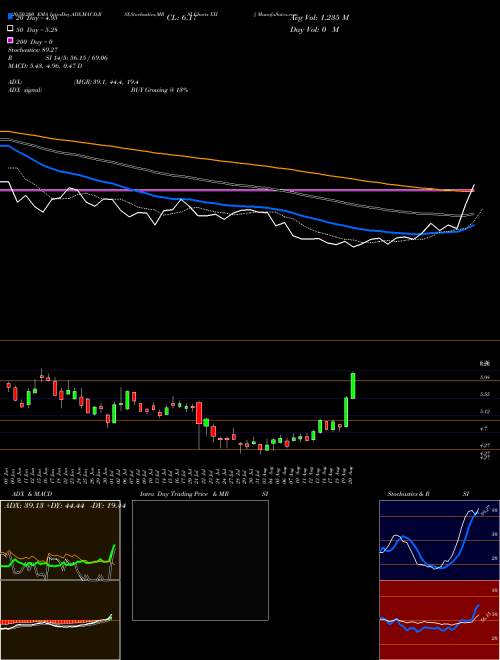Click the Avg Vol: 1.235 M text
Image resolution: width=500 pixels, height=660 pixels.
point(320,18)
